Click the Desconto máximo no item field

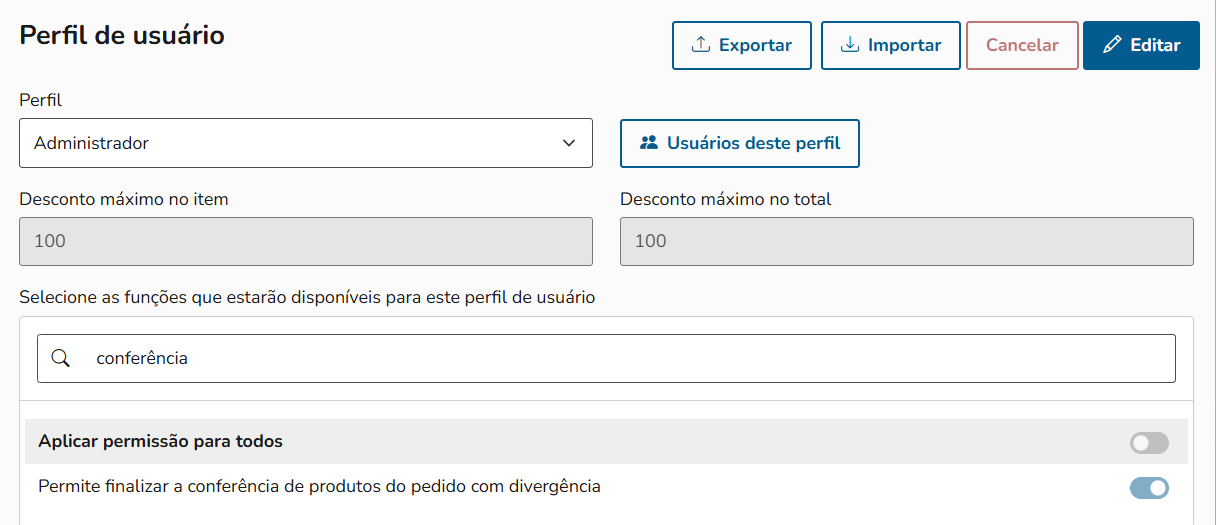306,241
